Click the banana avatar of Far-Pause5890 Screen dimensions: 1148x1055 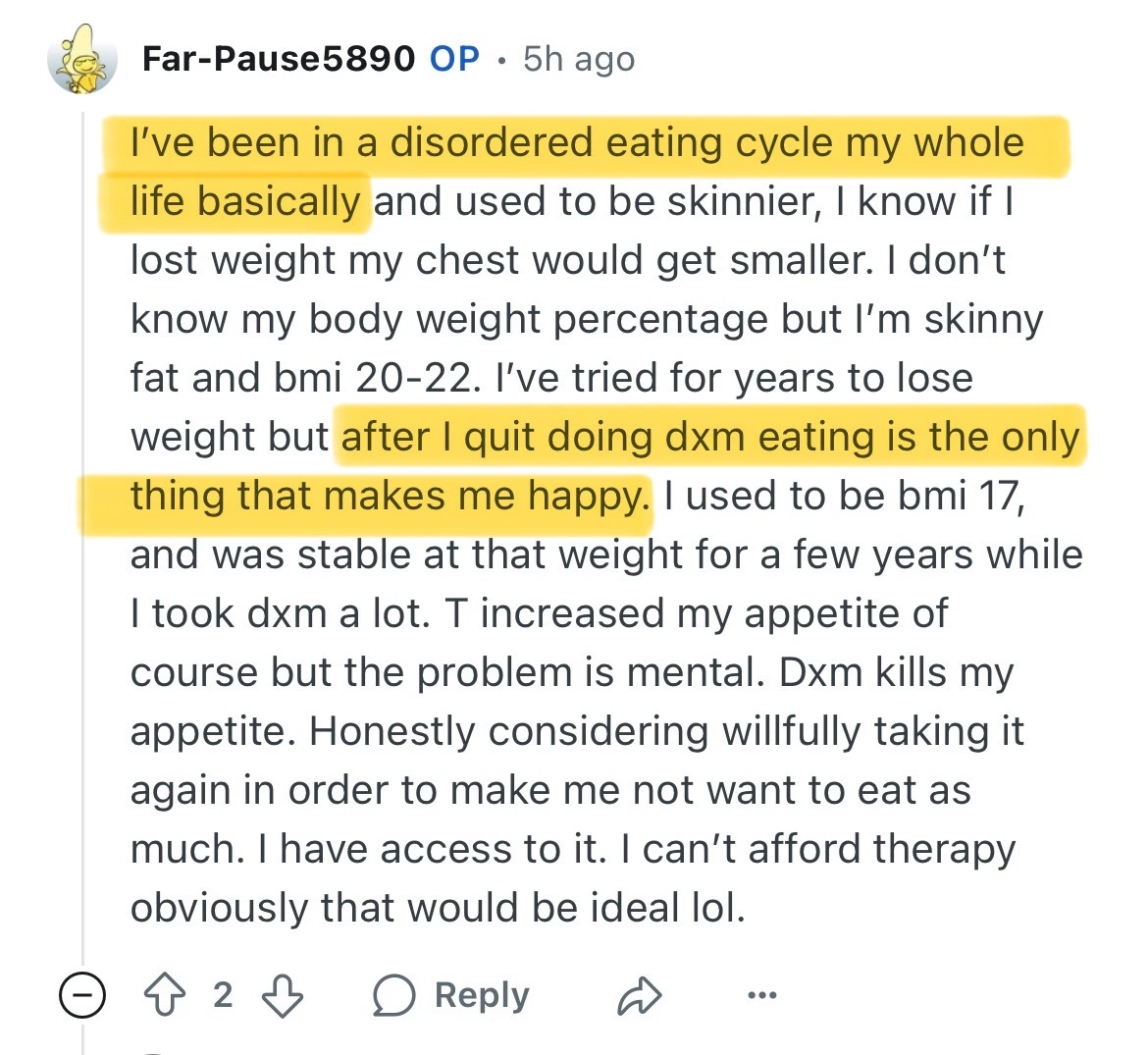[82, 60]
